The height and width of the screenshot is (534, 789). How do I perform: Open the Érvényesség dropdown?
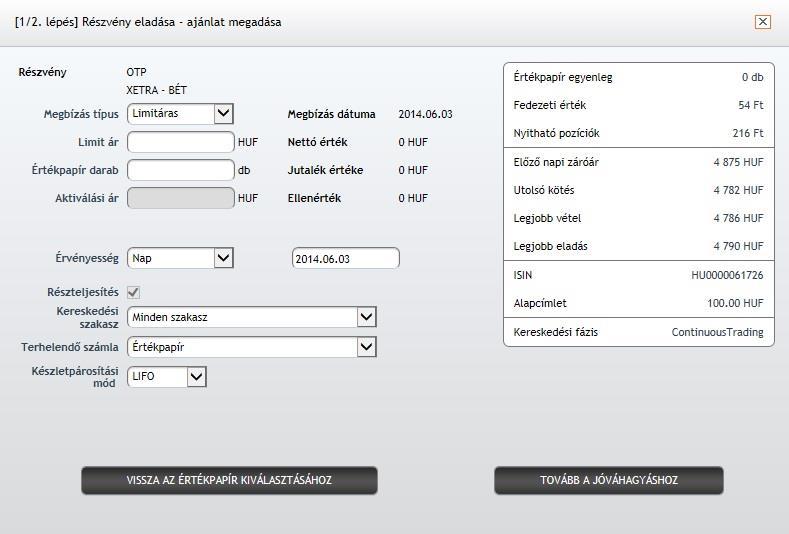point(180,258)
